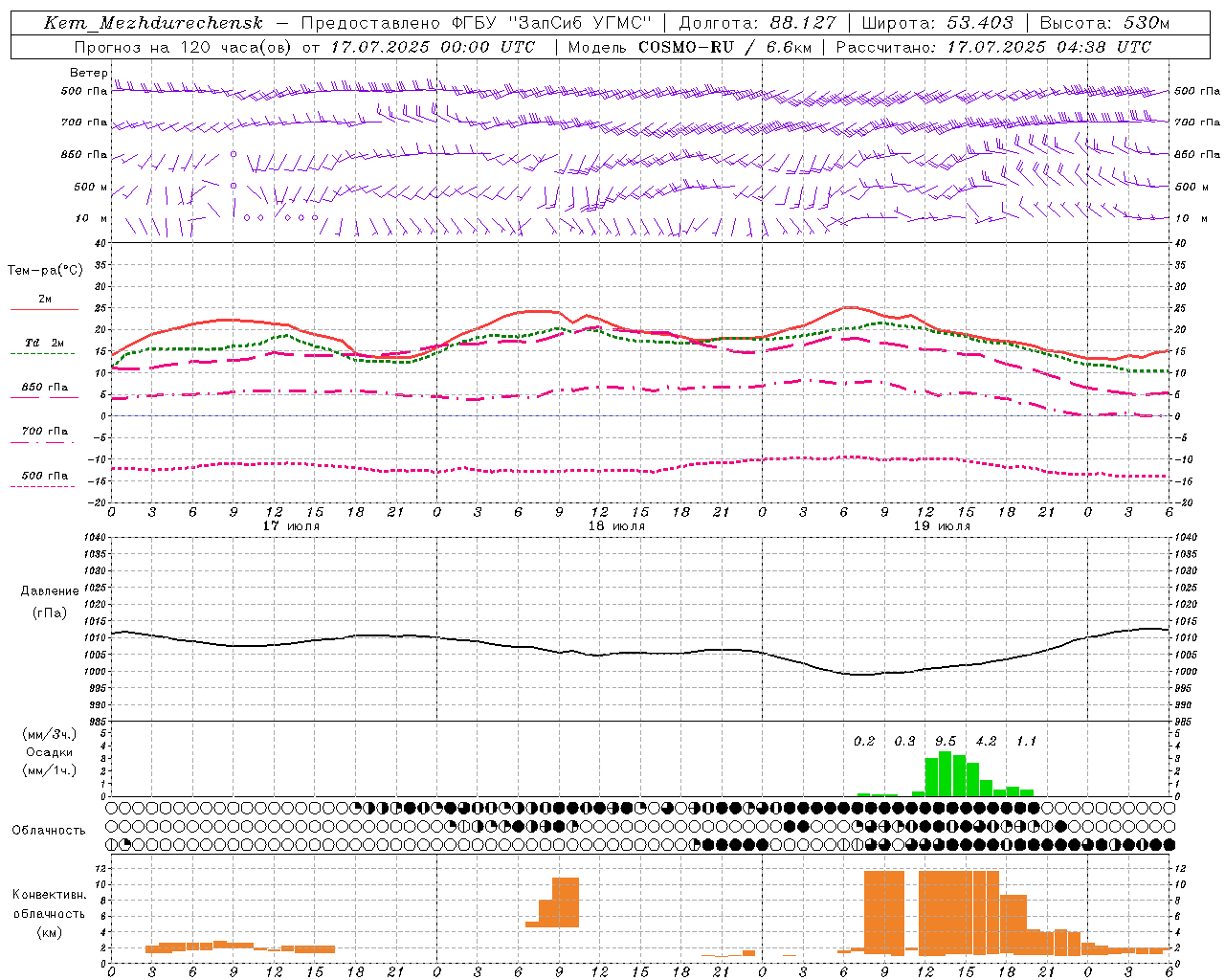
Task: Click the 0.2 precipitation total value
Action: (864, 742)
